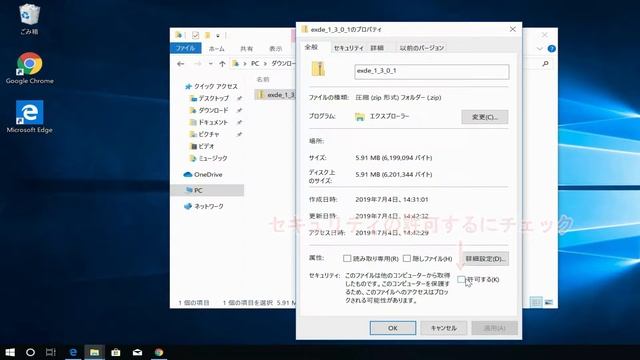Go up one folder level in Explorer
The width and height of the screenshot is (640, 360).
pos(222,64)
